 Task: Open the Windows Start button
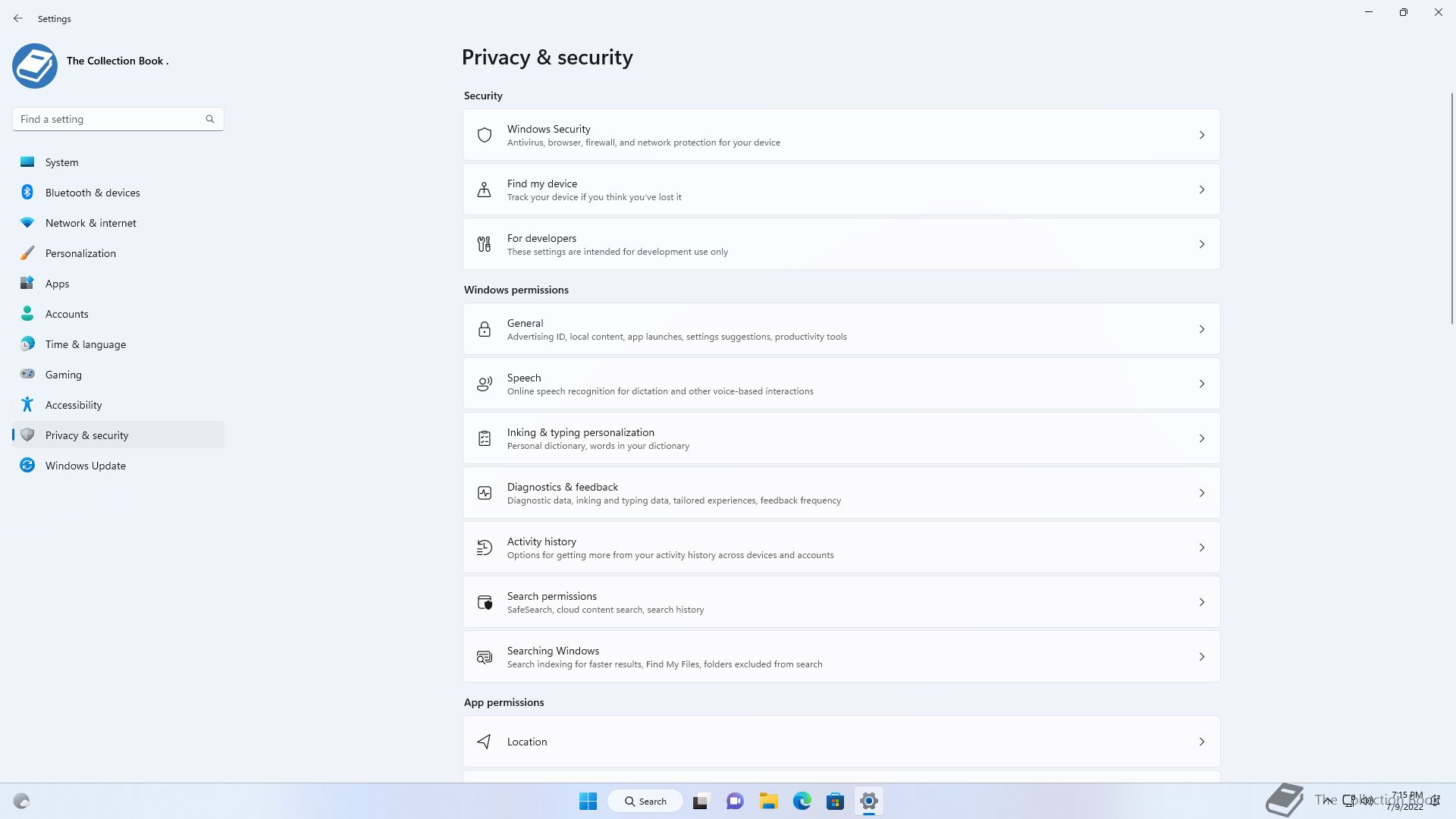point(588,801)
